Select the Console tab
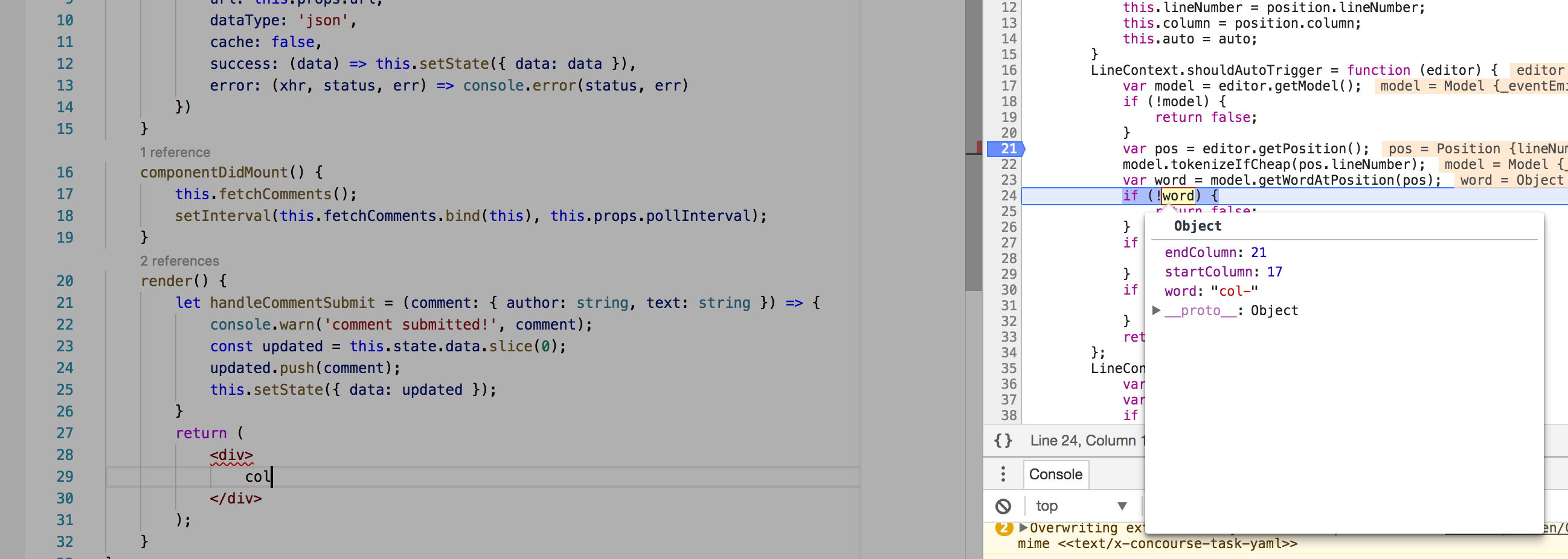 coord(1055,474)
